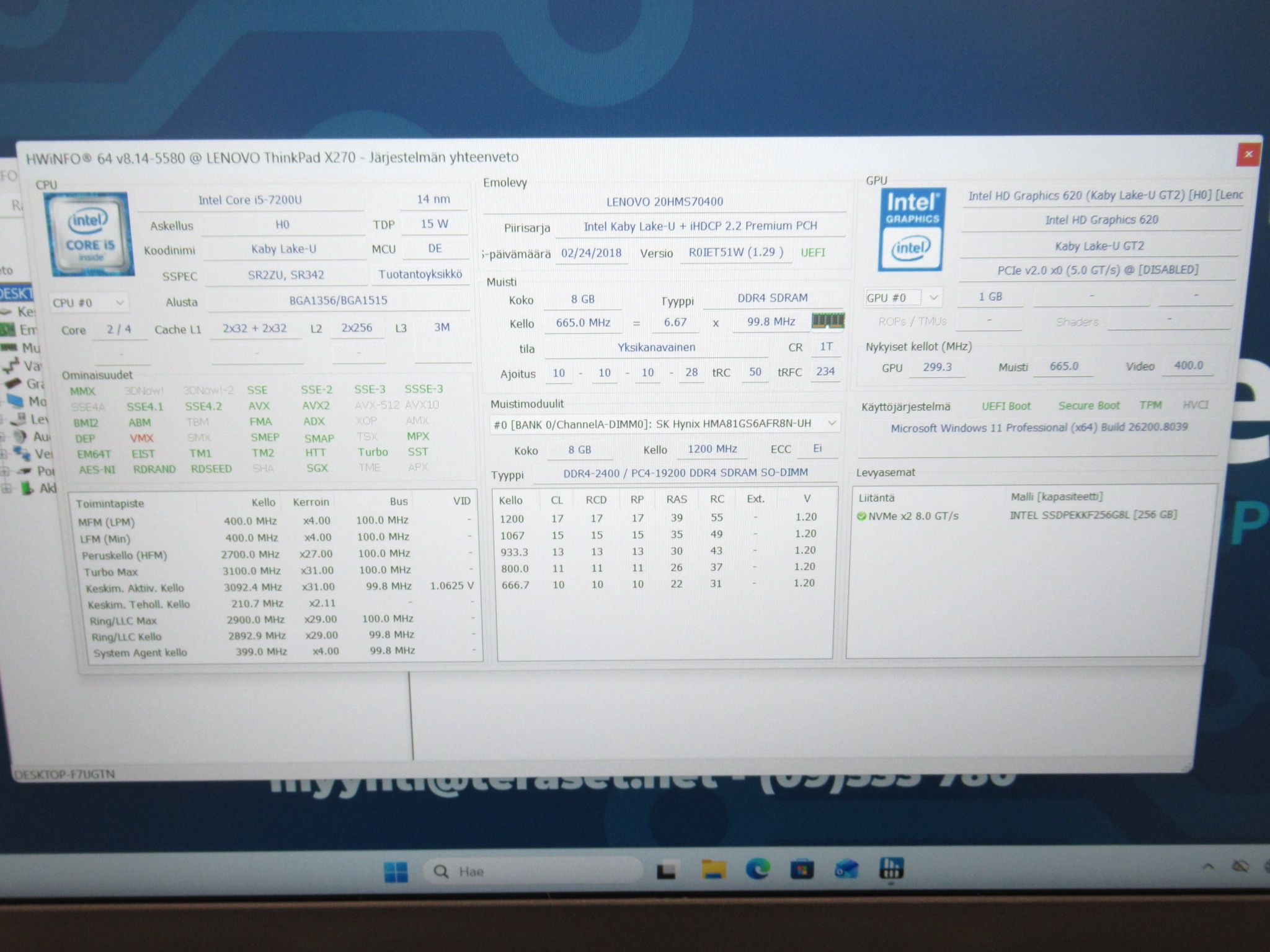This screenshot has height=952, width=1270.
Task: Open Microsoft Store from the taskbar
Action: tap(802, 870)
